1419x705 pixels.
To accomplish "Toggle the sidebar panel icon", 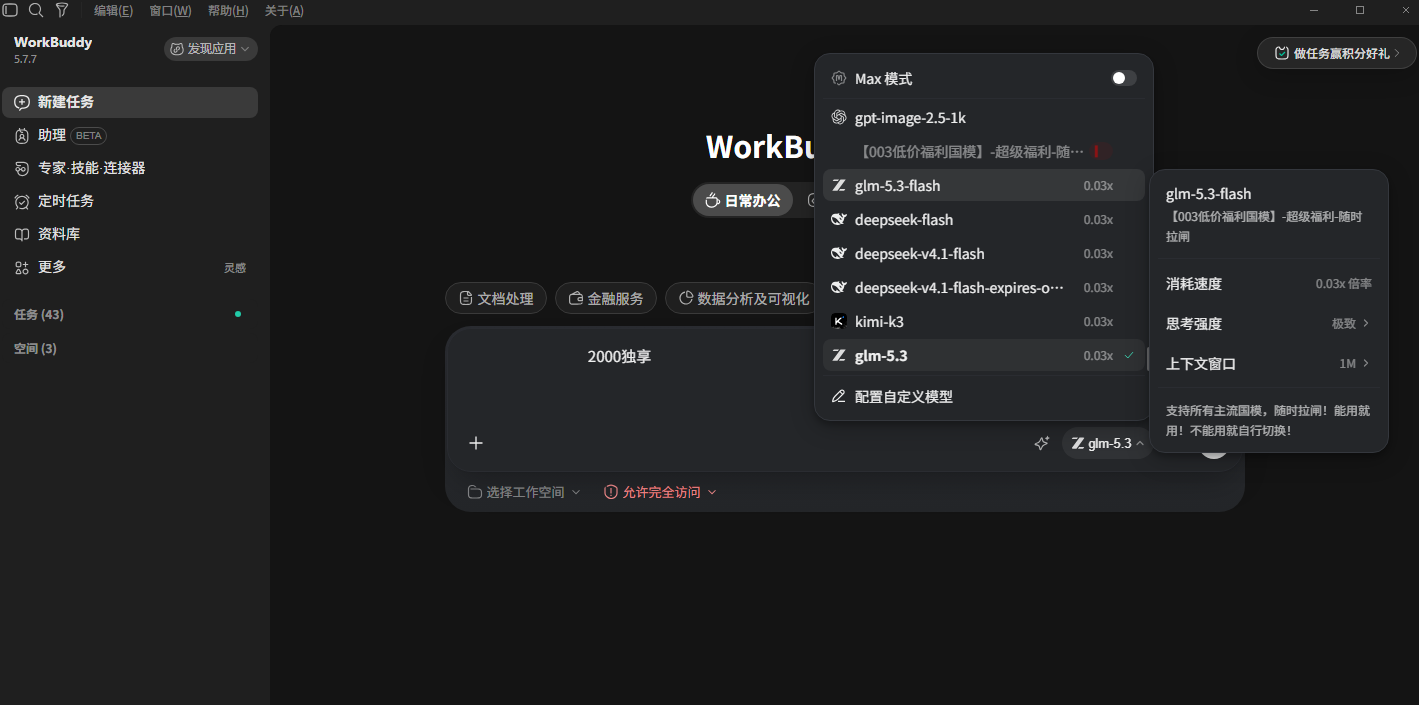I will tap(10, 10).
